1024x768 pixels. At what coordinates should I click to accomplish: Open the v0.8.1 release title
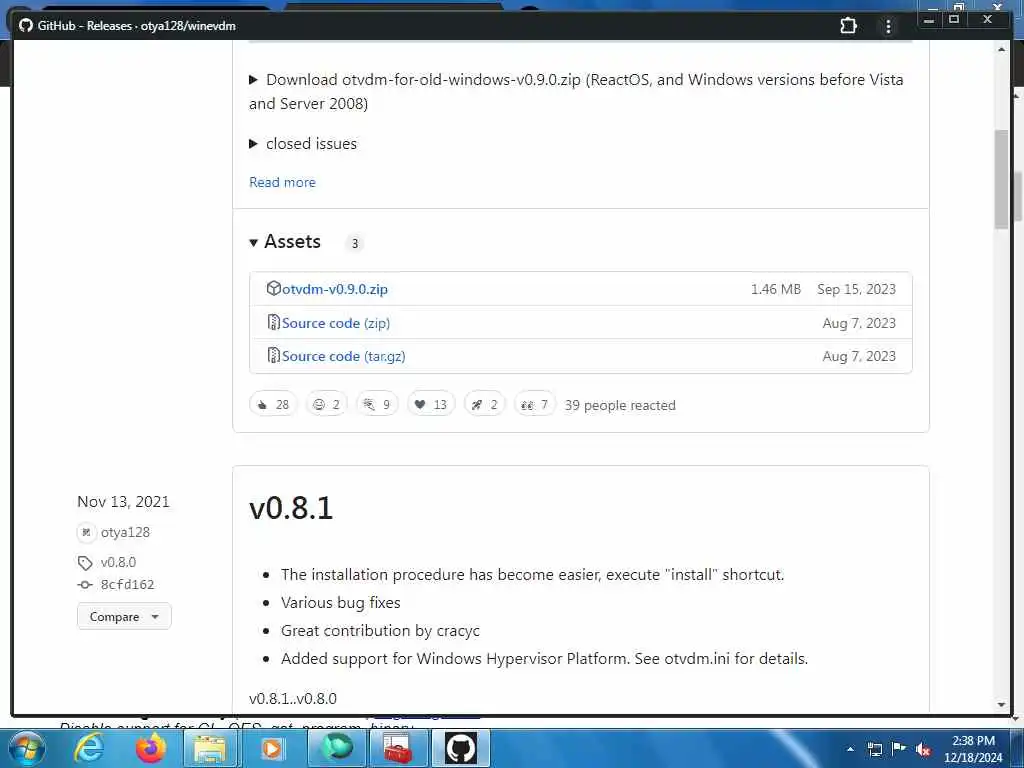[291, 508]
